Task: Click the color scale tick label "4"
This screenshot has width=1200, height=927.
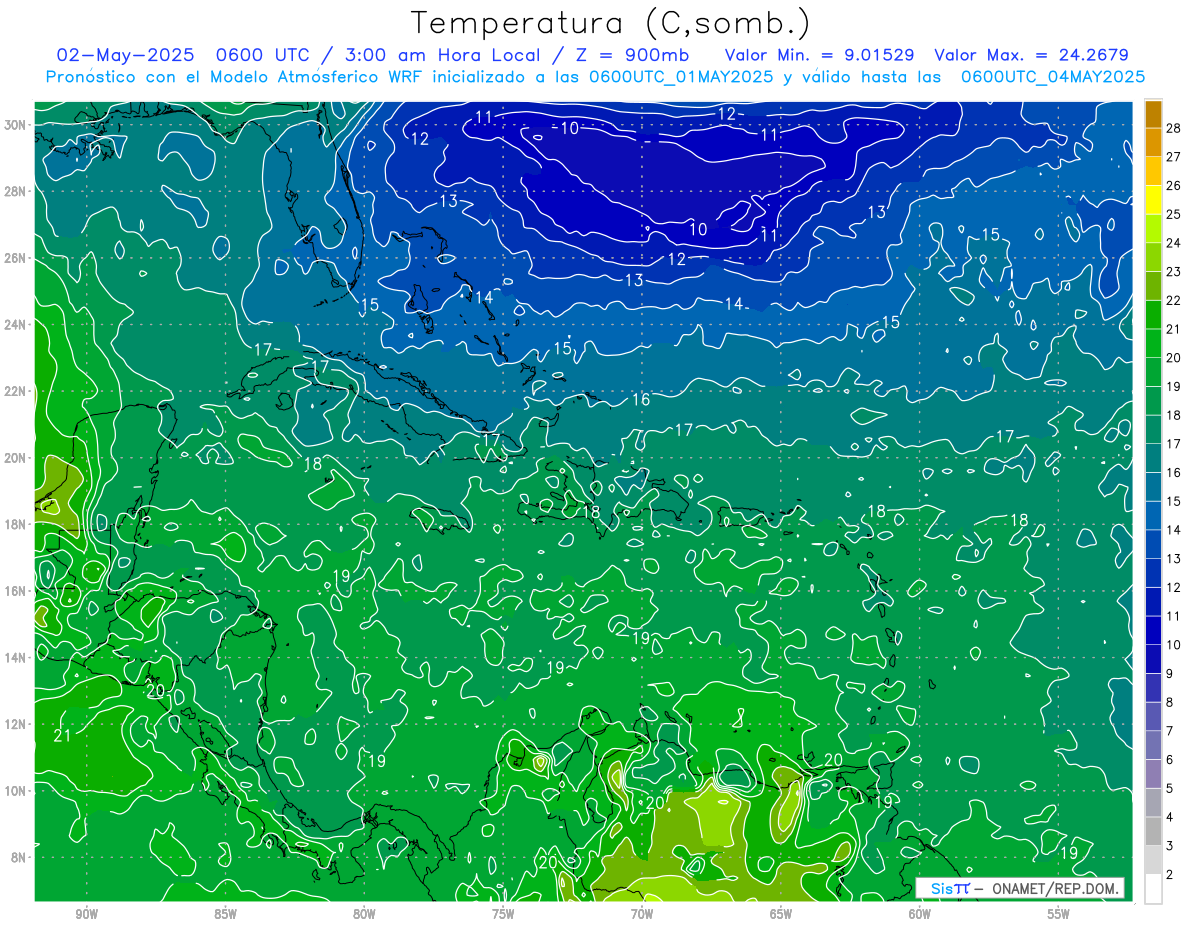Action: 1170,817
